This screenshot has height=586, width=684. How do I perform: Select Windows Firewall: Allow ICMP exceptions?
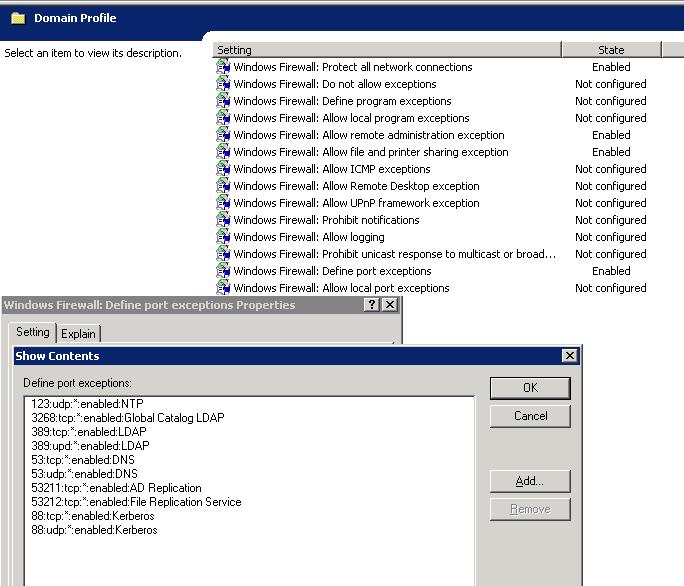point(332,169)
